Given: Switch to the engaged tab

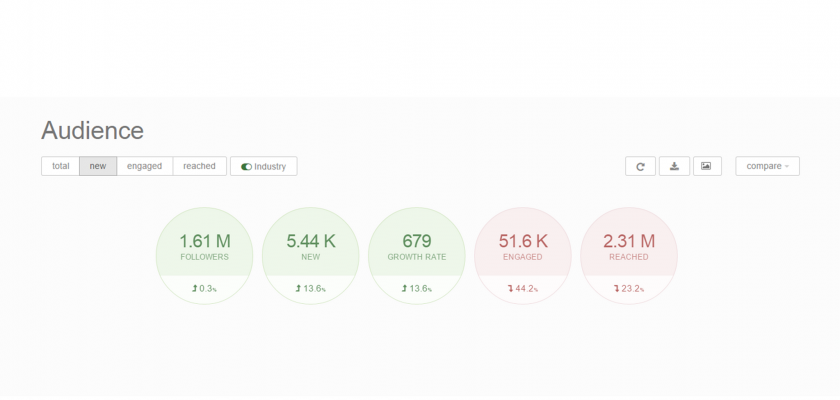Looking at the screenshot, I should pos(144,166).
